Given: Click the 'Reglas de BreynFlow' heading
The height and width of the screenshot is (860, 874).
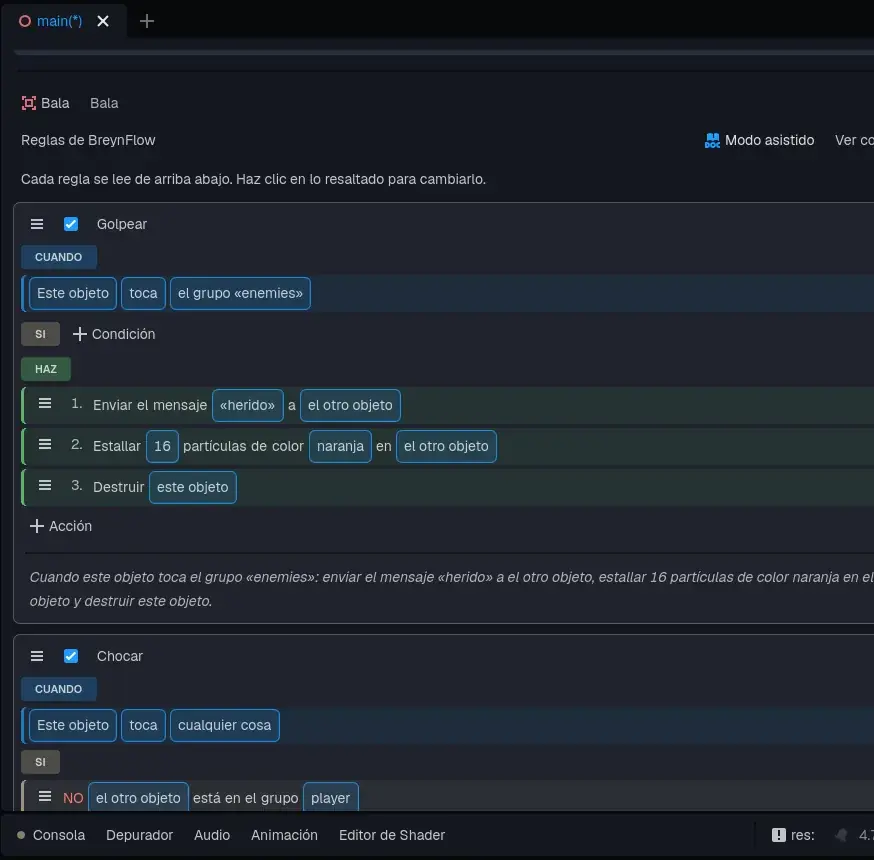Looking at the screenshot, I should click(x=88, y=140).
